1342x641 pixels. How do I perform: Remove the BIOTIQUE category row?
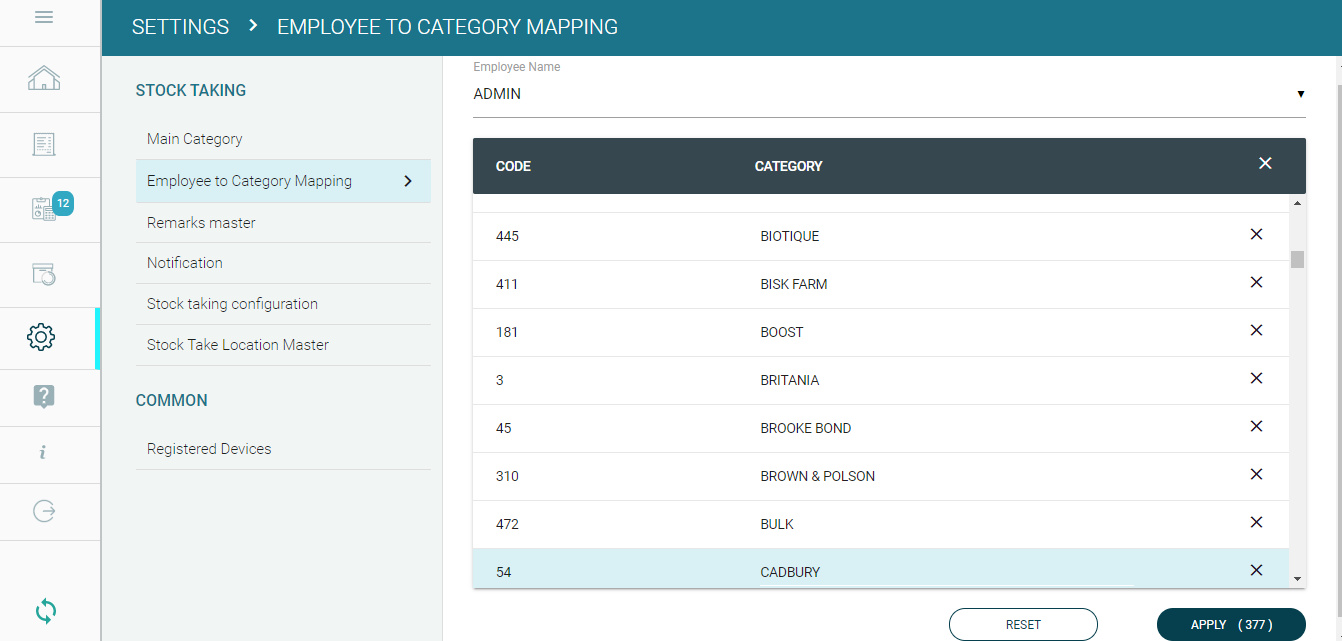(1256, 234)
